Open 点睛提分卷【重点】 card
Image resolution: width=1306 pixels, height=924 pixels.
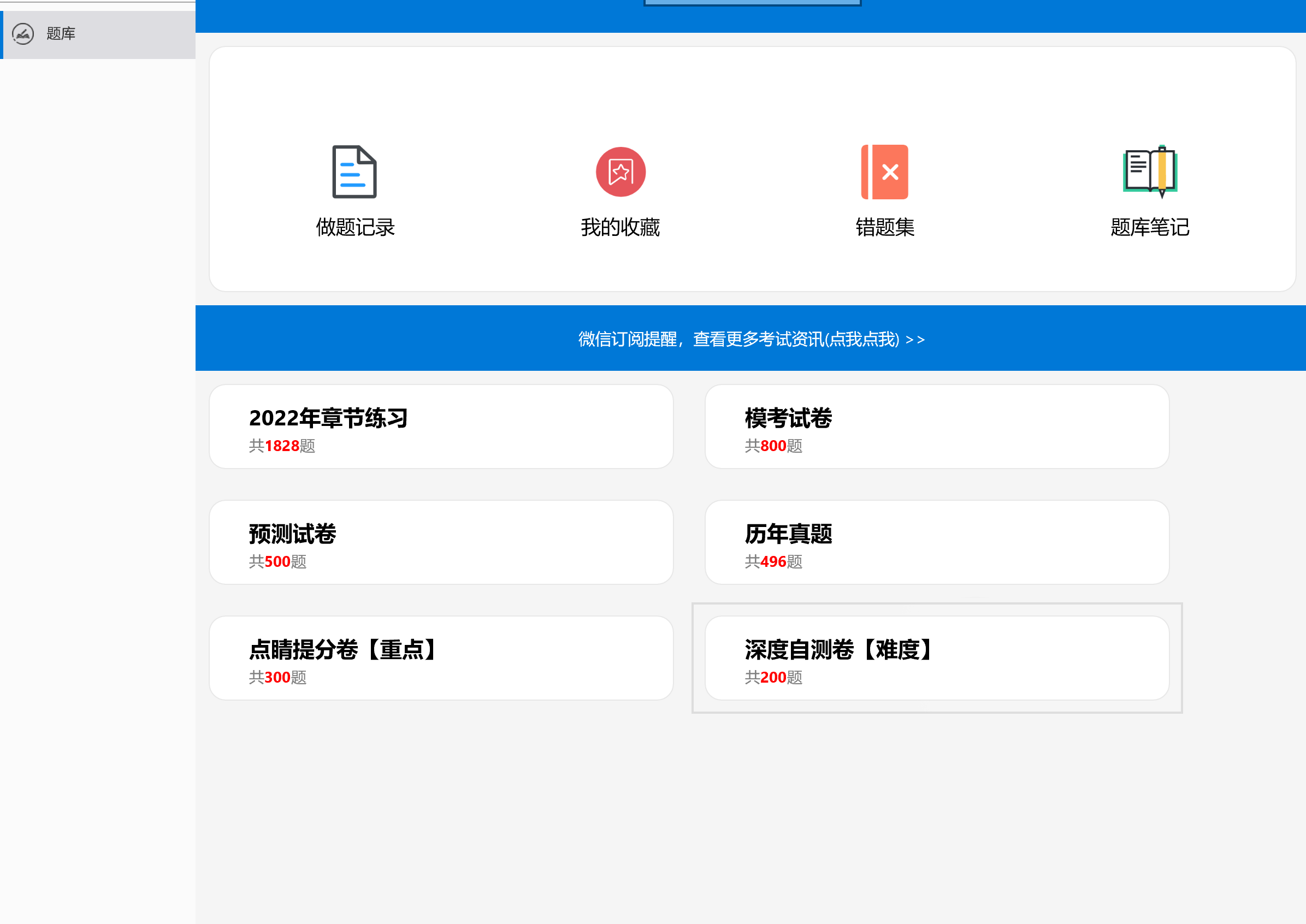(x=441, y=658)
